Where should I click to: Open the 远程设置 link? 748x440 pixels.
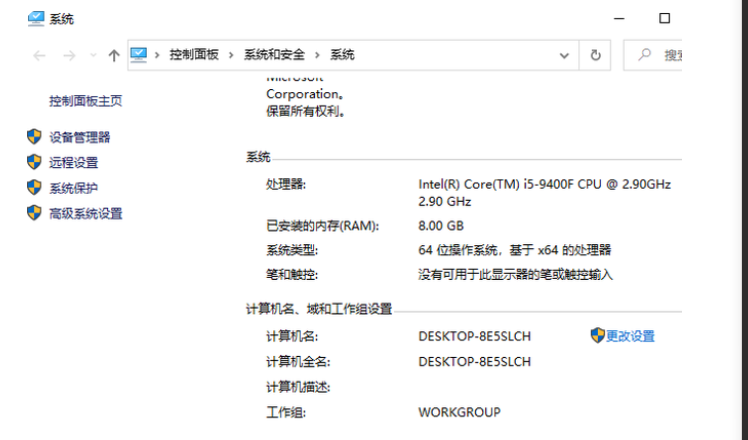74,162
